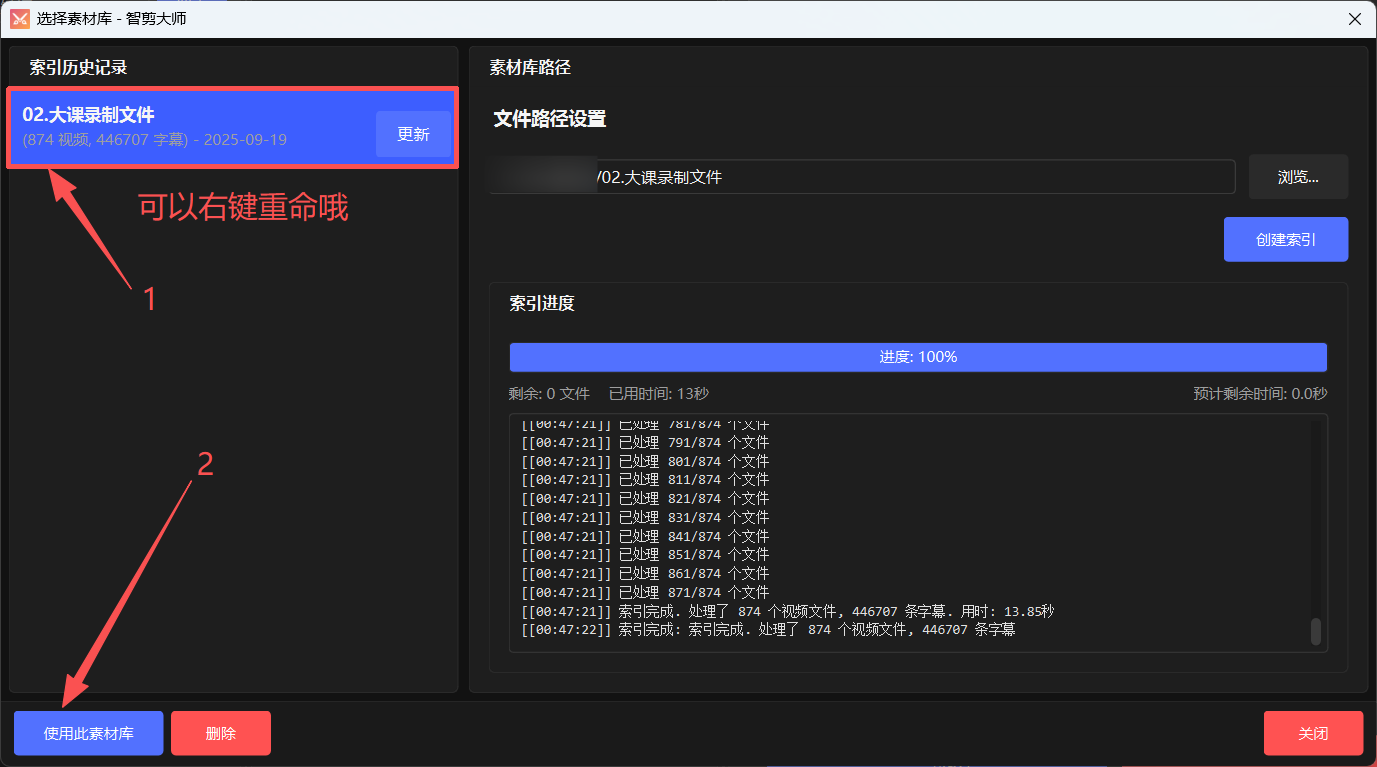Click the final 索引完成 log line at 00:47:22

click(x=768, y=630)
